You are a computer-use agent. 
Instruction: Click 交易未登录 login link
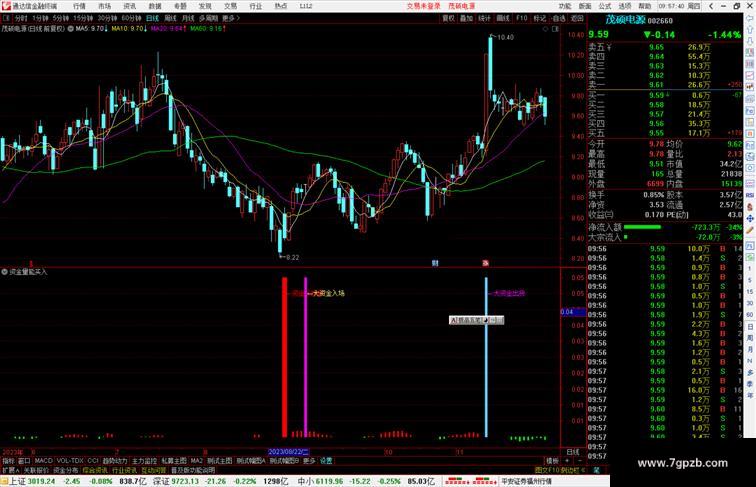click(423, 6)
